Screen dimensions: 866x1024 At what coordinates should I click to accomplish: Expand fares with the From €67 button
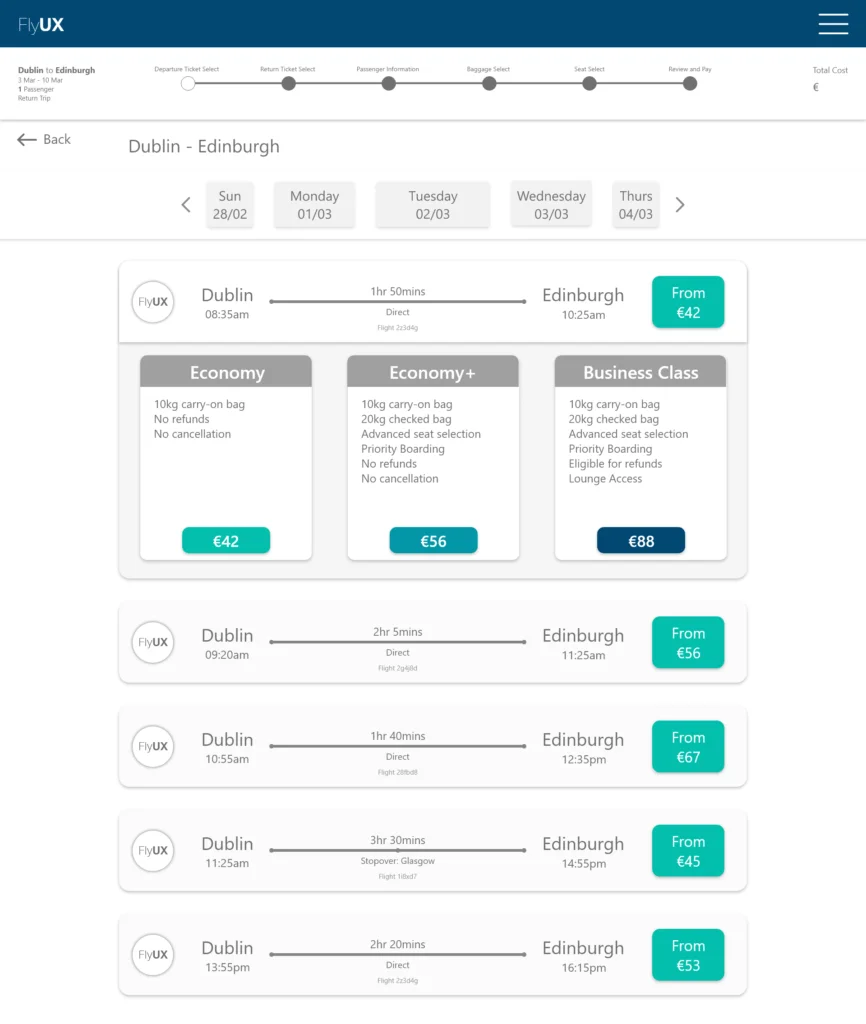click(688, 746)
